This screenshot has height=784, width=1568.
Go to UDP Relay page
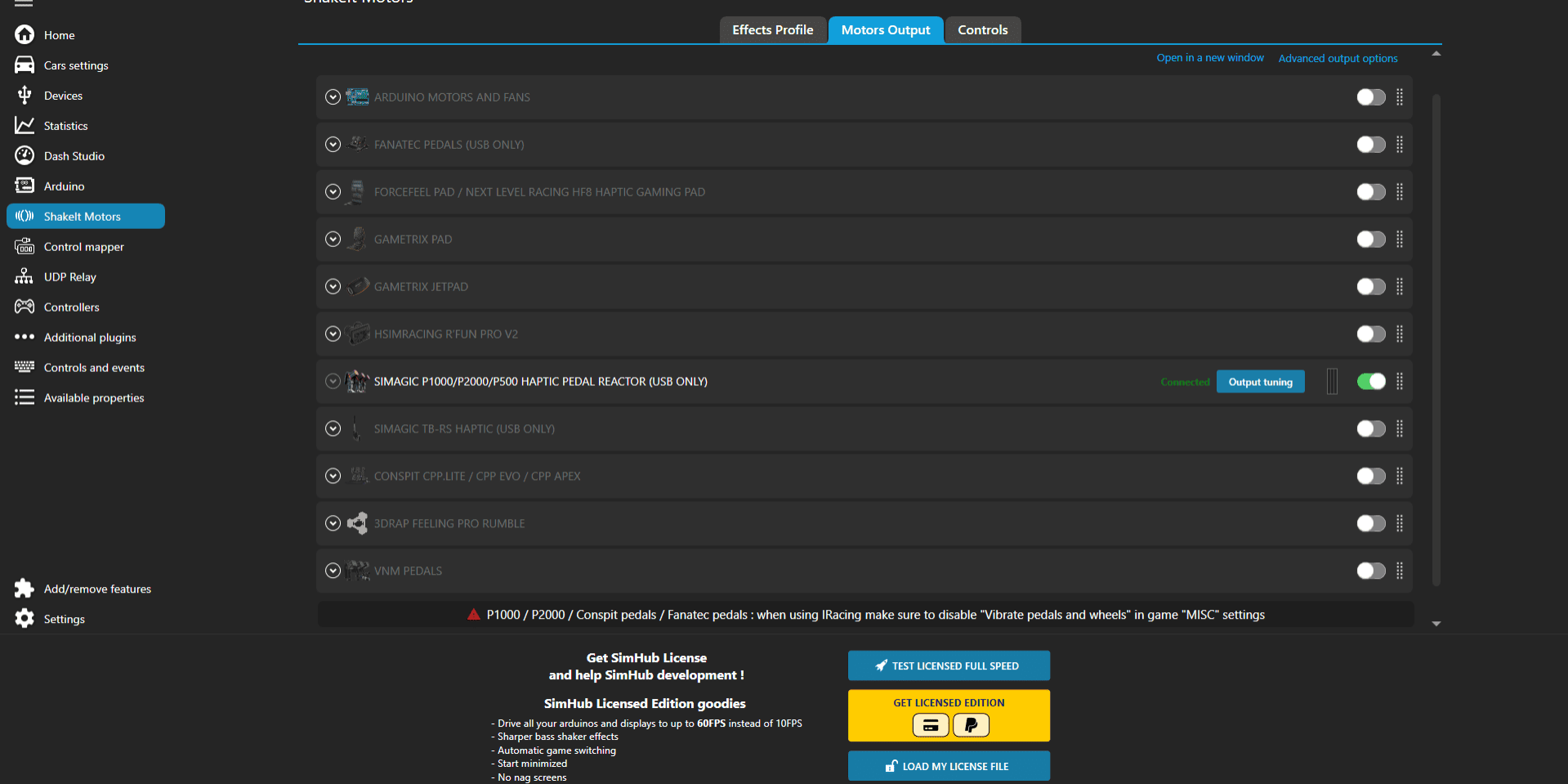pos(69,277)
